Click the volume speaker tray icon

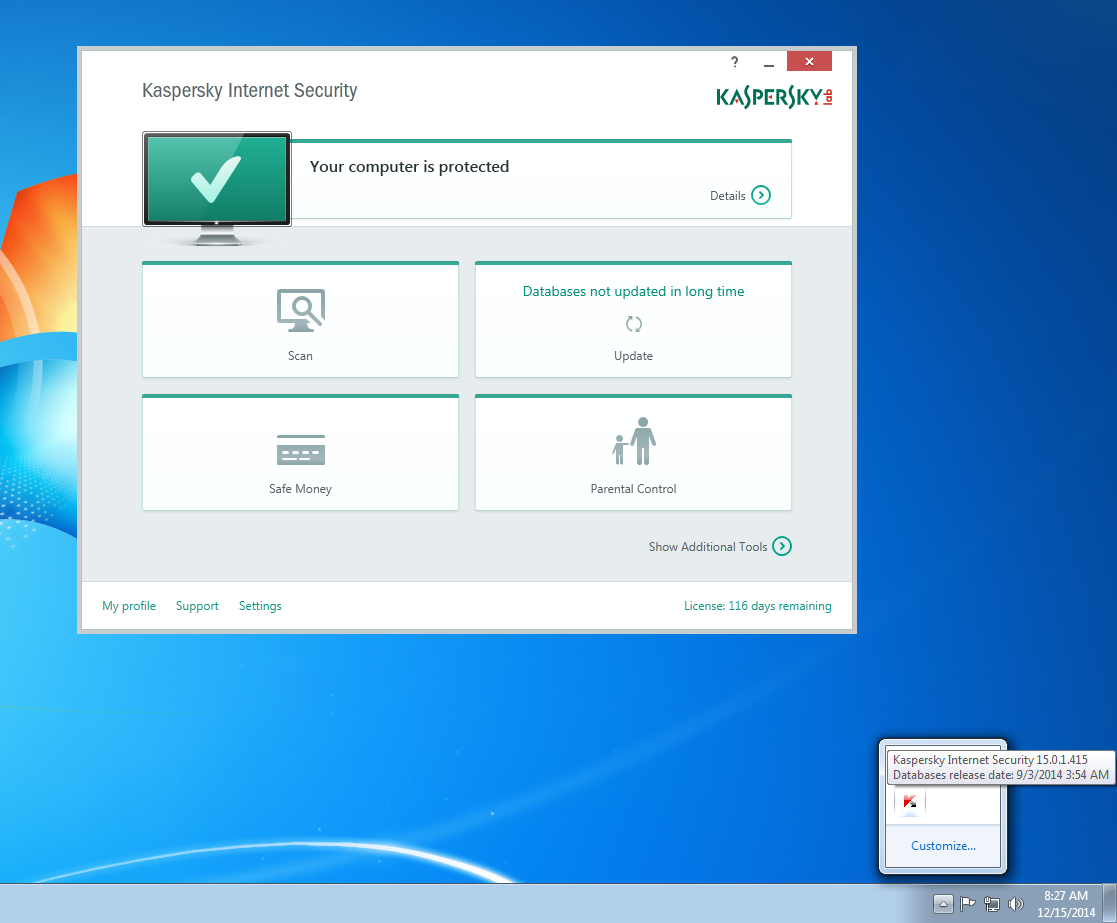pyautogui.click(x=1016, y=904)
